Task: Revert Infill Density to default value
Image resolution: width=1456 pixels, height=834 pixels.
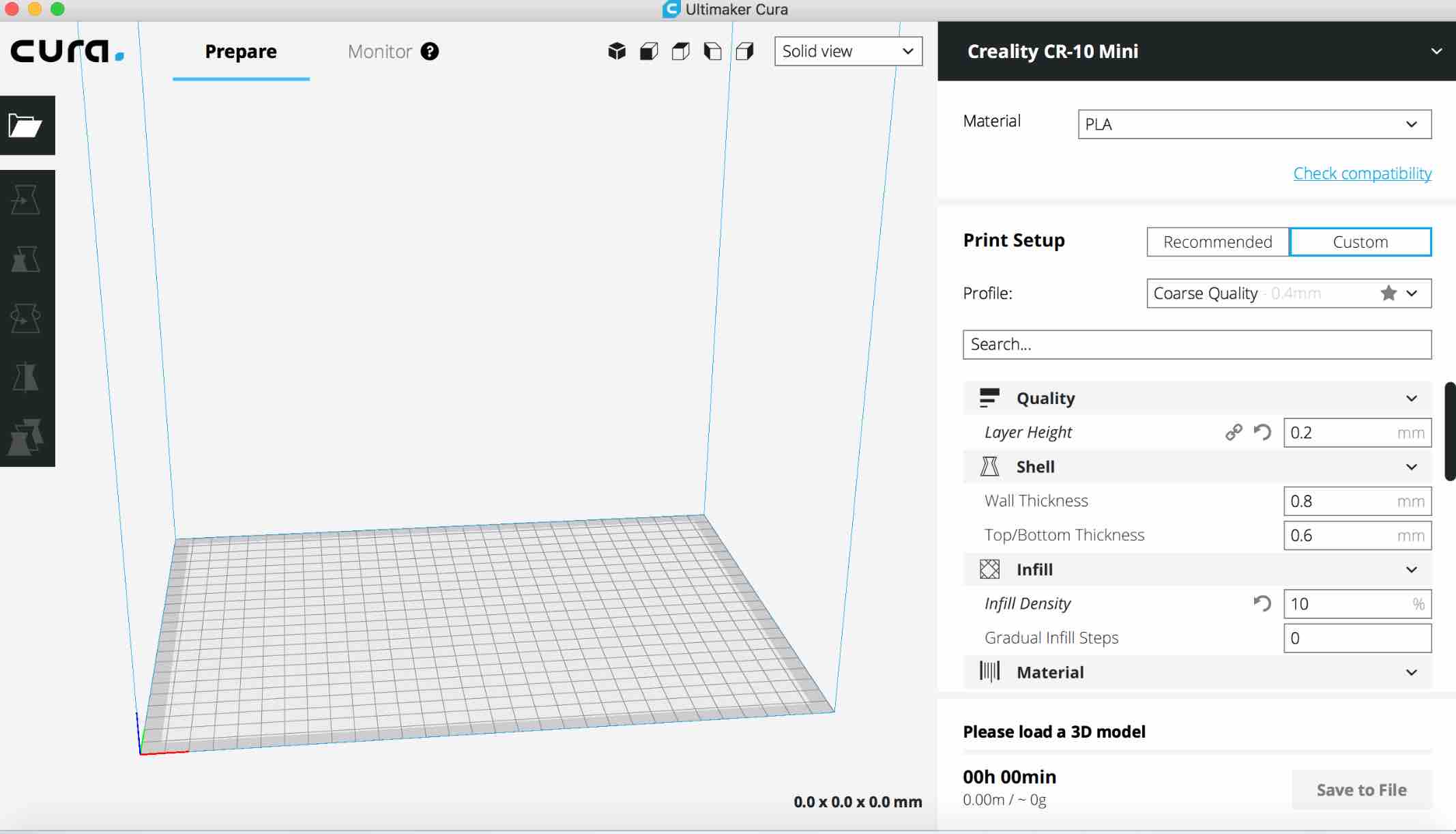Action: pyautogui.click(x=1262, y=603)
